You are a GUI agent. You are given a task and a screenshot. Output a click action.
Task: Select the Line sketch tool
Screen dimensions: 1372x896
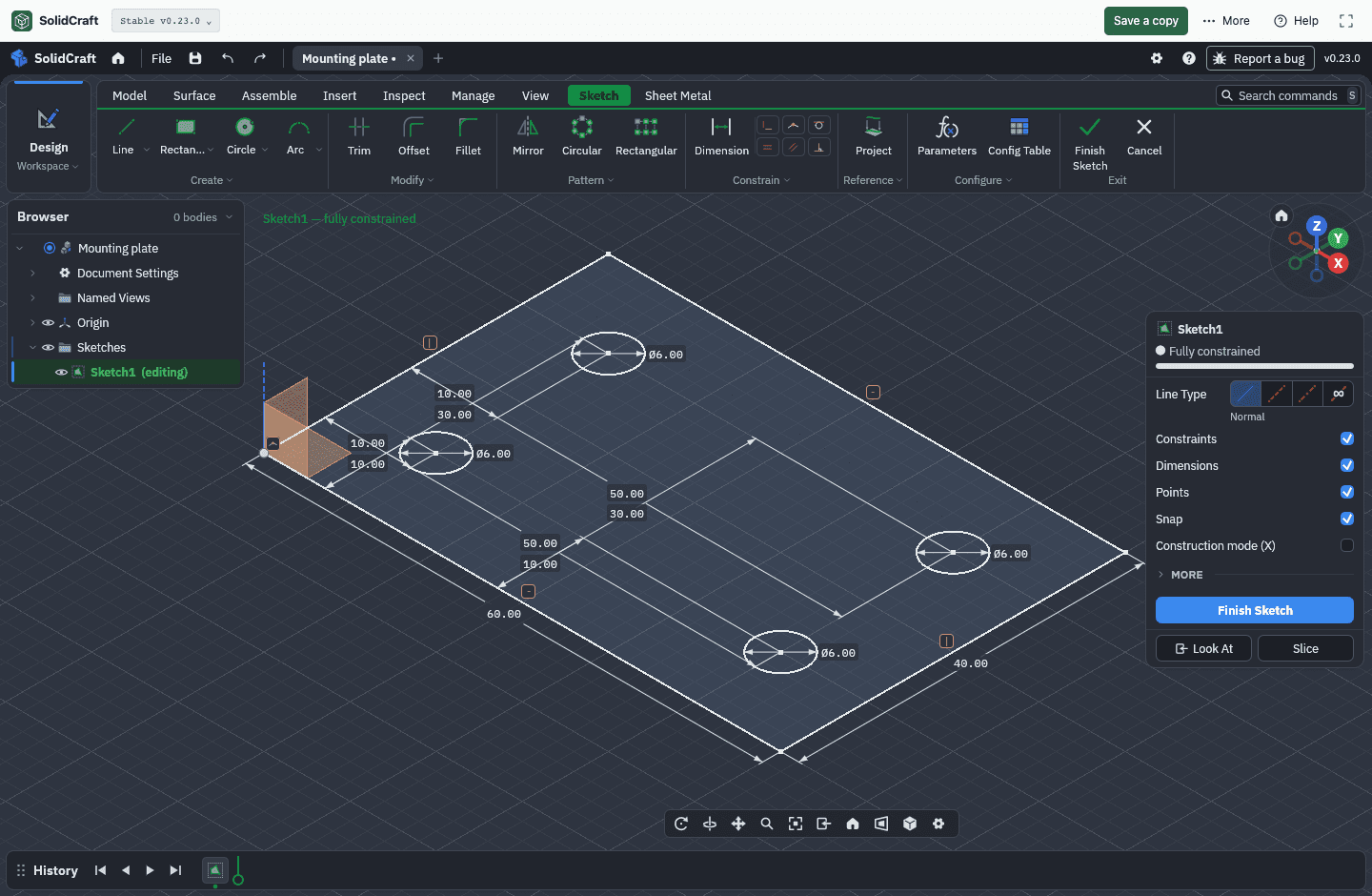124,135
